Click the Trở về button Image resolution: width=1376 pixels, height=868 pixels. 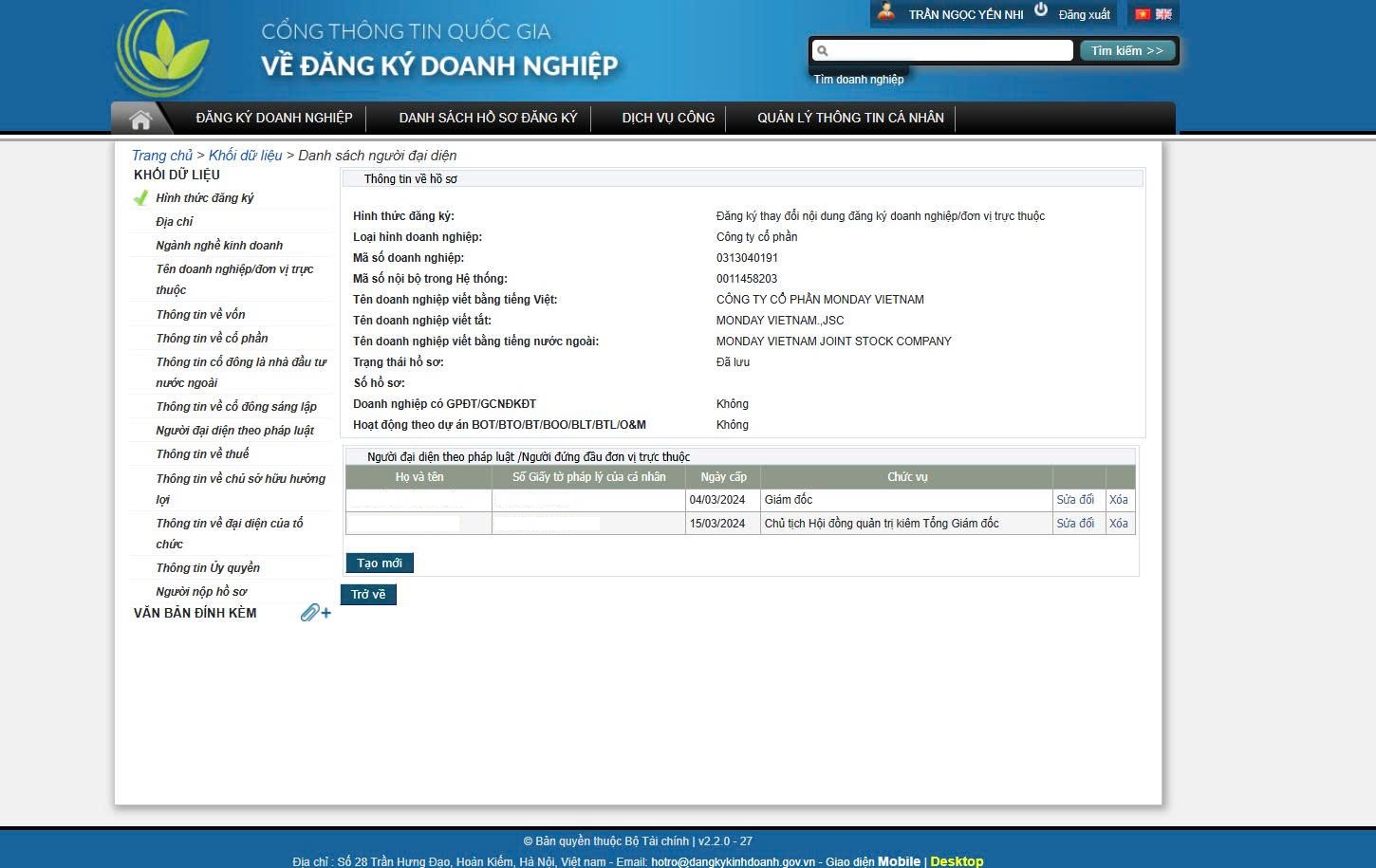coord(368,595)
